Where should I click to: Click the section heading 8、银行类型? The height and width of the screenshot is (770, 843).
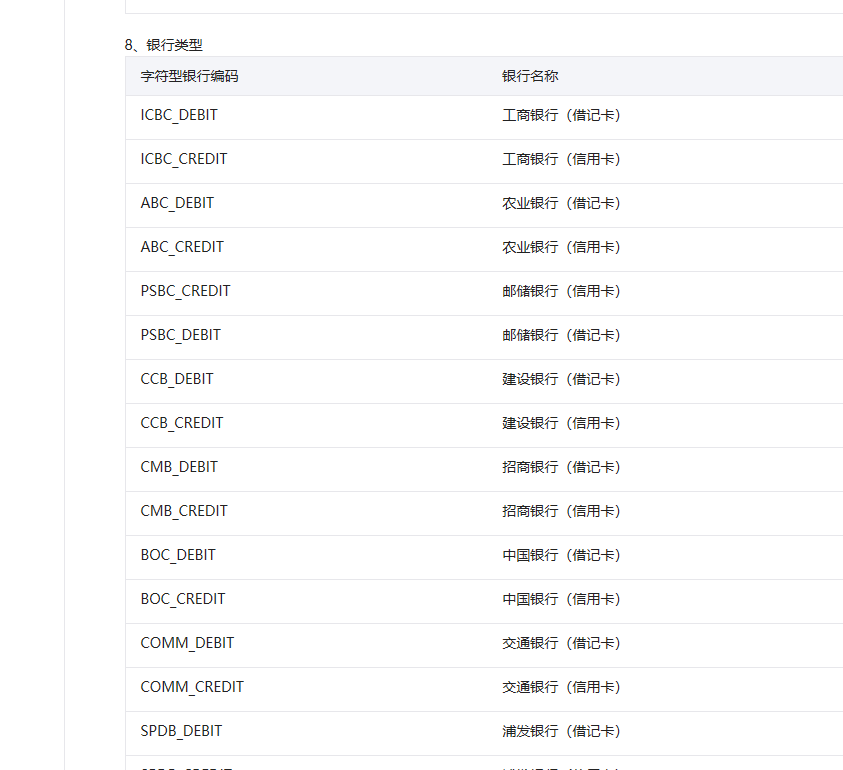[163, 45]
